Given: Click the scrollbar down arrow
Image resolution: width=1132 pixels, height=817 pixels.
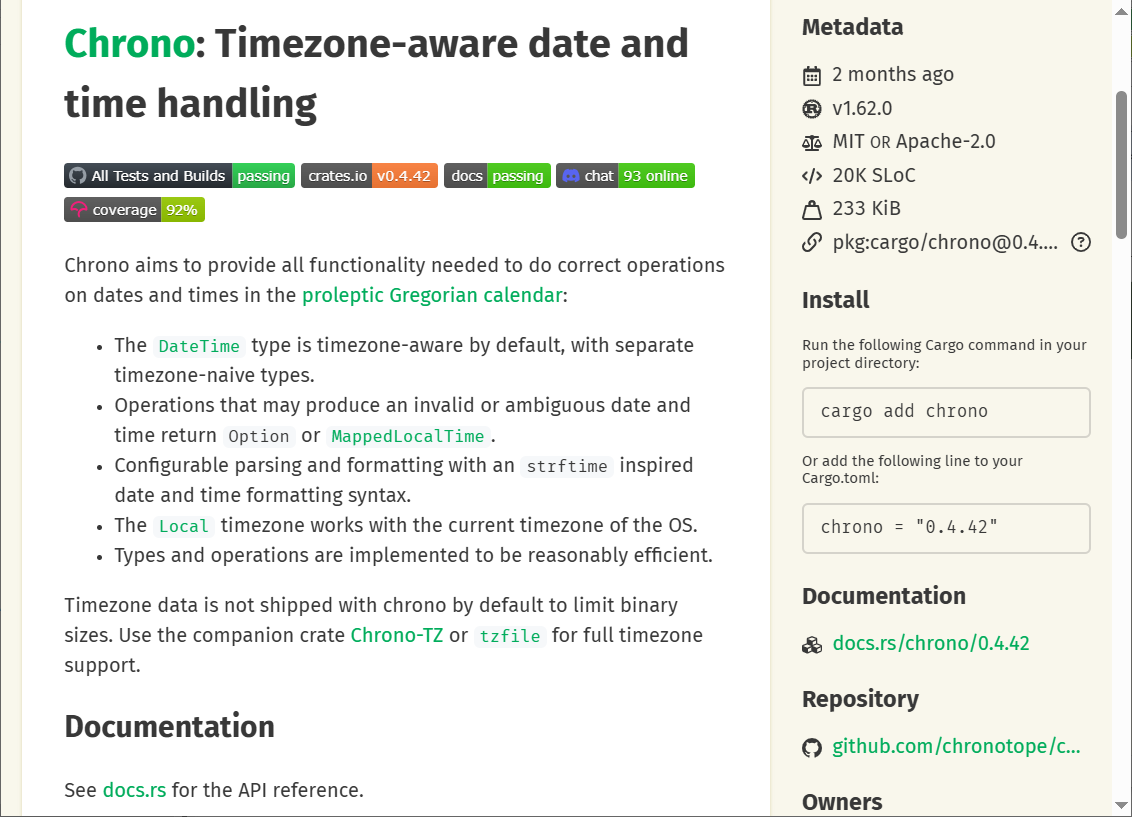Looking at the screenshot, I should click(1122, 804).
